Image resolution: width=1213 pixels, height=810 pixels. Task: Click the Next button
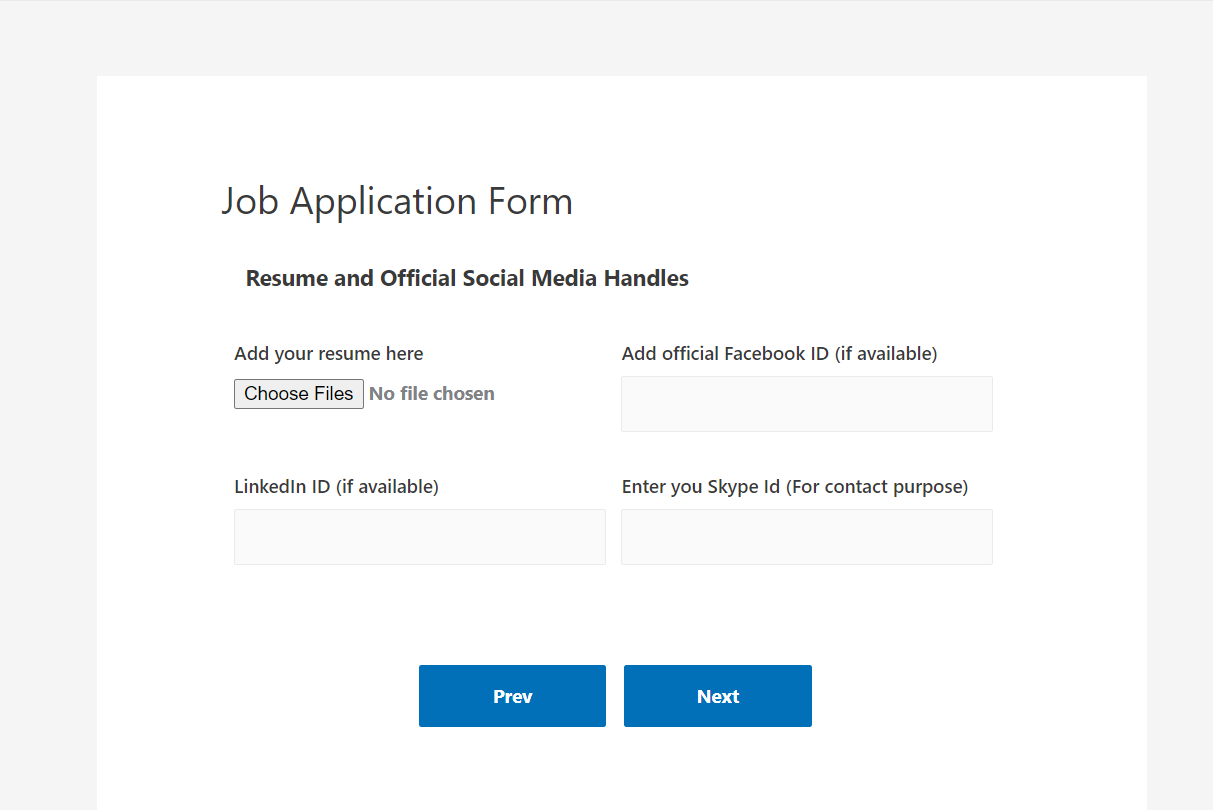click(x=717, y=696)
